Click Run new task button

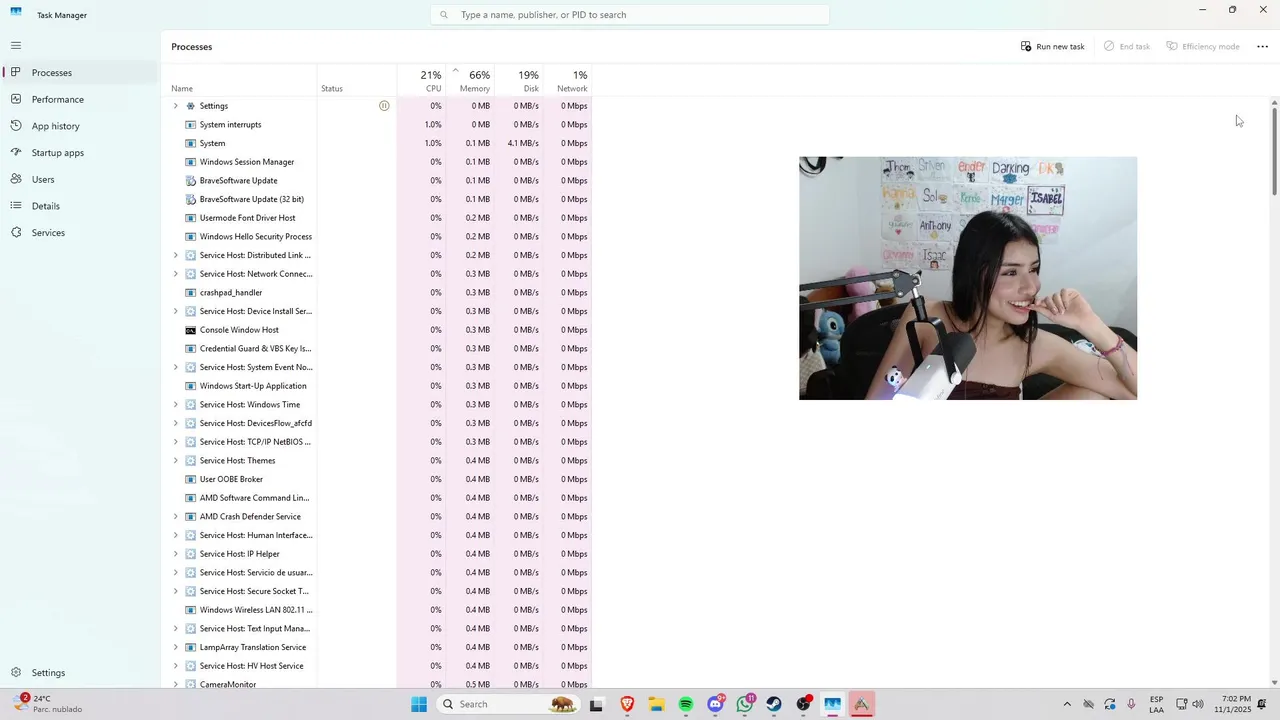tap(1052, 47)
